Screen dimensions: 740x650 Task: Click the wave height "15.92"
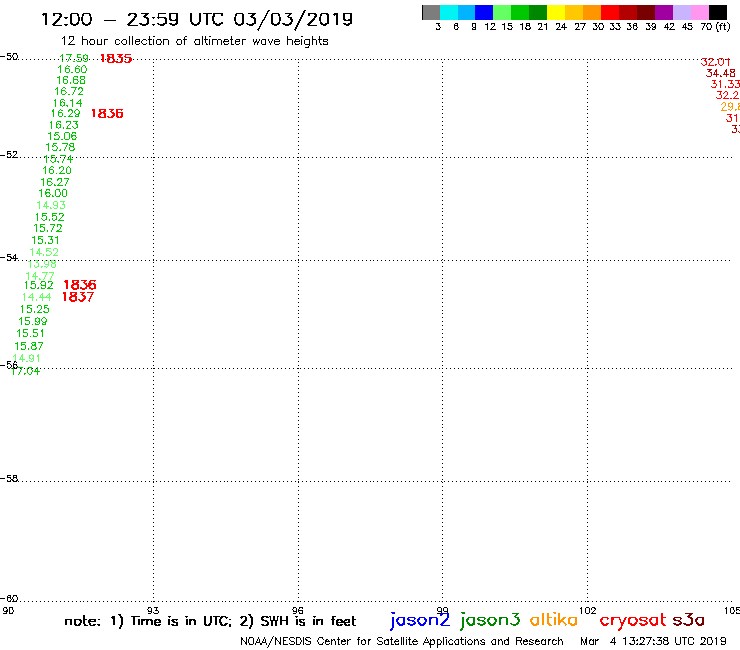click(x=39, y=285)
